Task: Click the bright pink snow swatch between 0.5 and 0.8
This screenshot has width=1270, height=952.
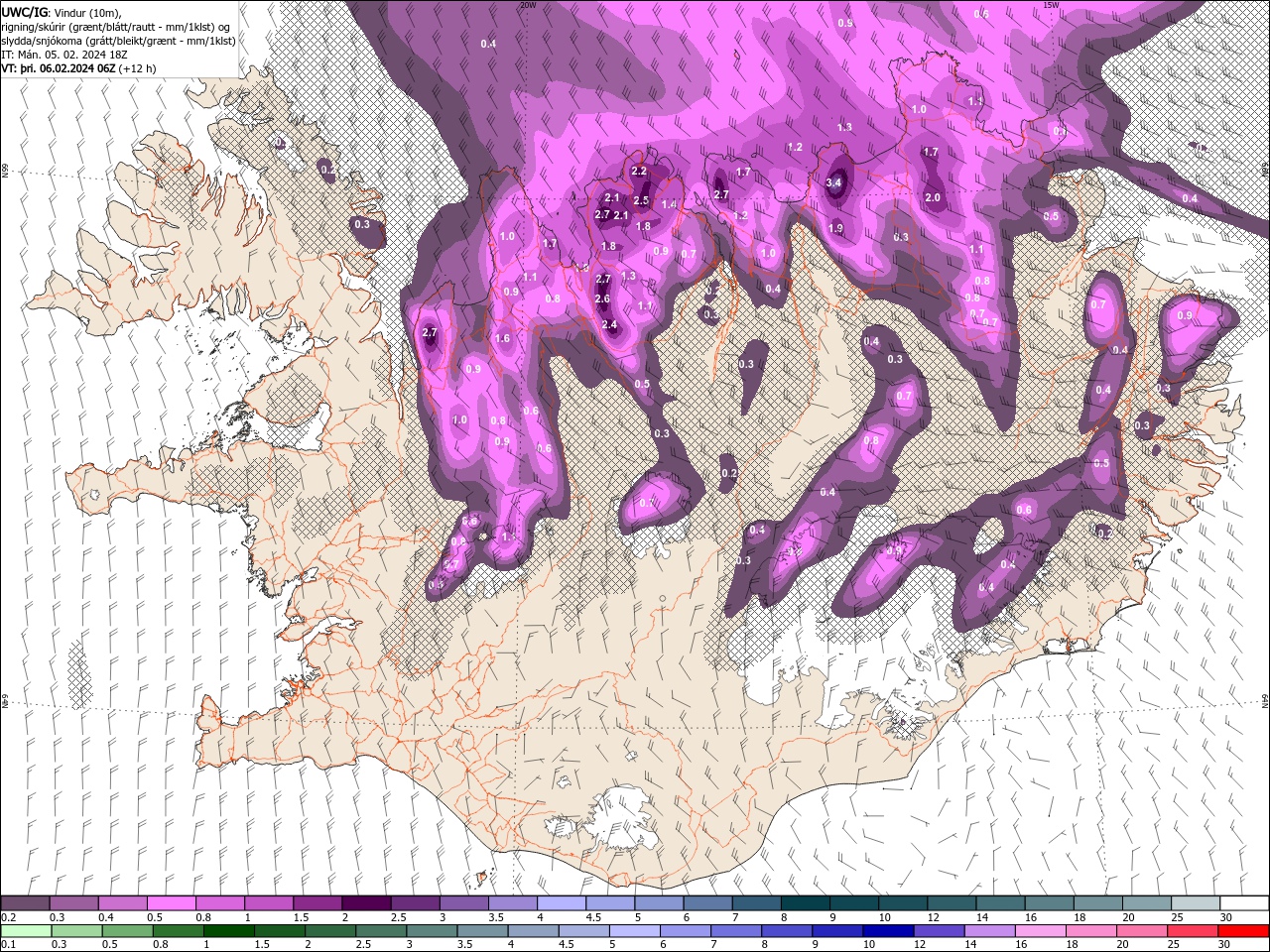Action: click(x=171, y=903)
